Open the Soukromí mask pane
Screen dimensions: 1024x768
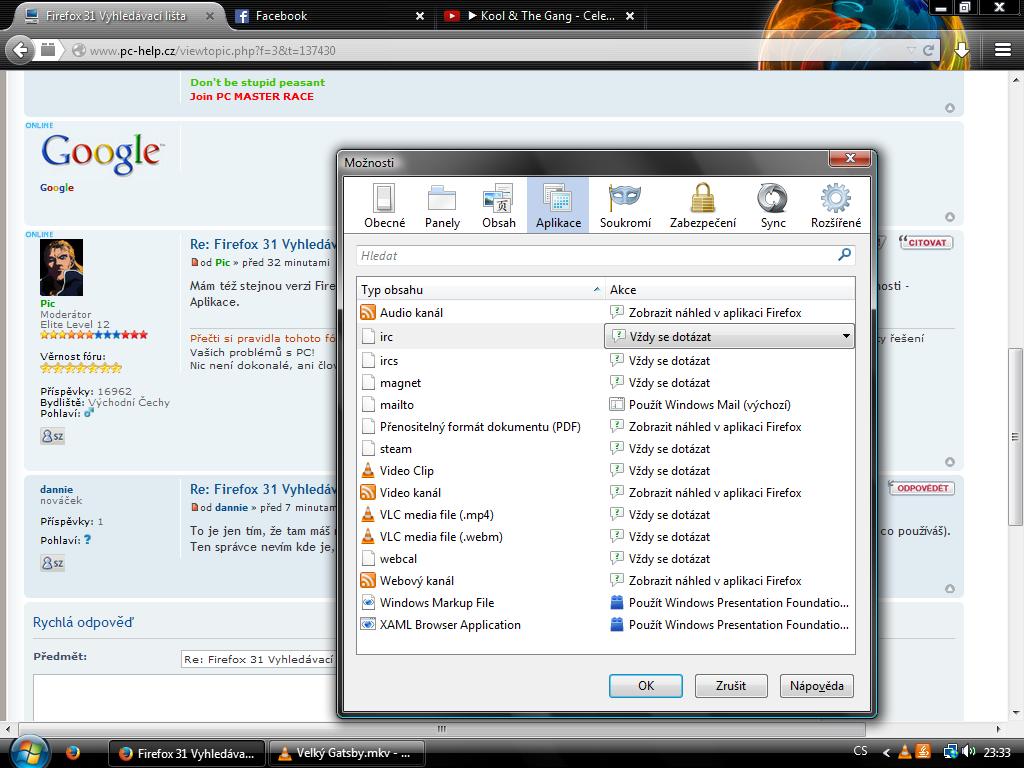[625, 206]
